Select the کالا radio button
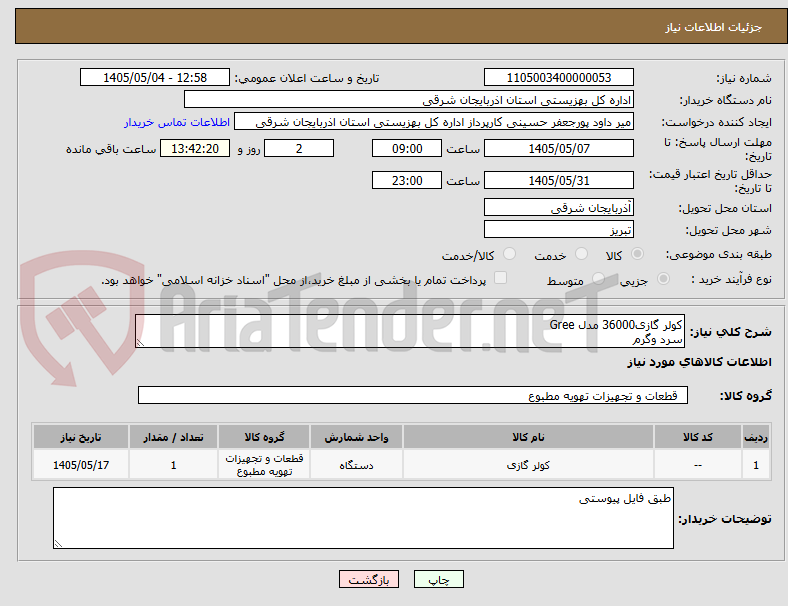 [637, 254]
